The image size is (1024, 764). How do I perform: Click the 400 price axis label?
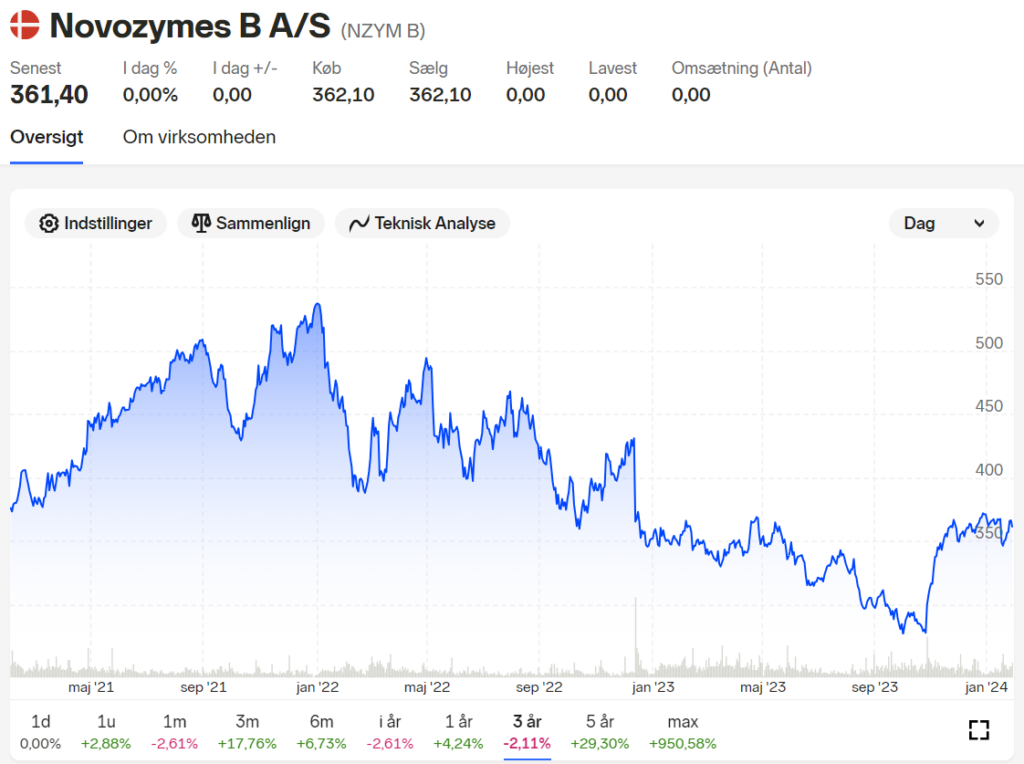click(x=989, y=470)
